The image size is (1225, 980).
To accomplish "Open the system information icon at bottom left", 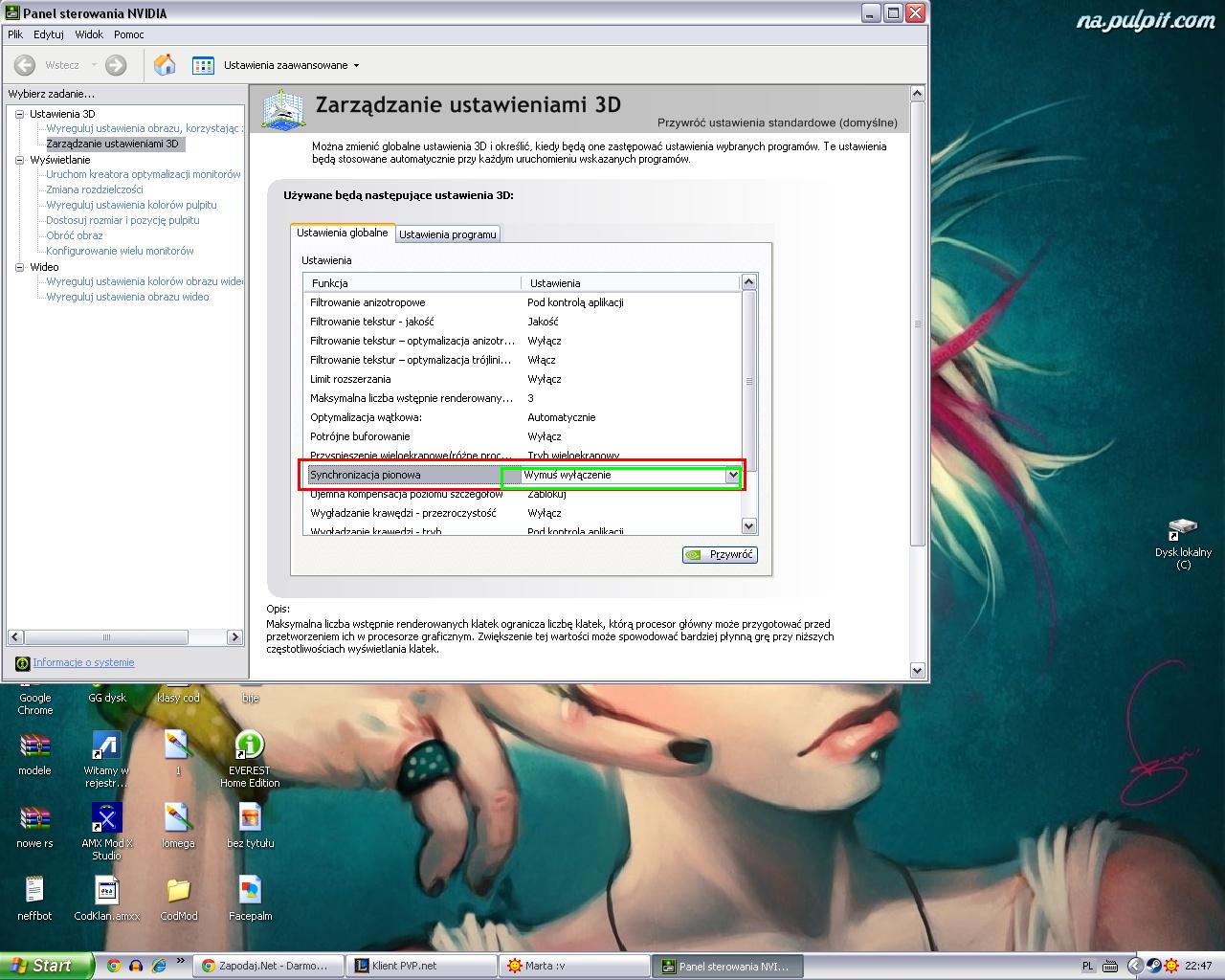I will pyautogui.click(x=22, y=663).
